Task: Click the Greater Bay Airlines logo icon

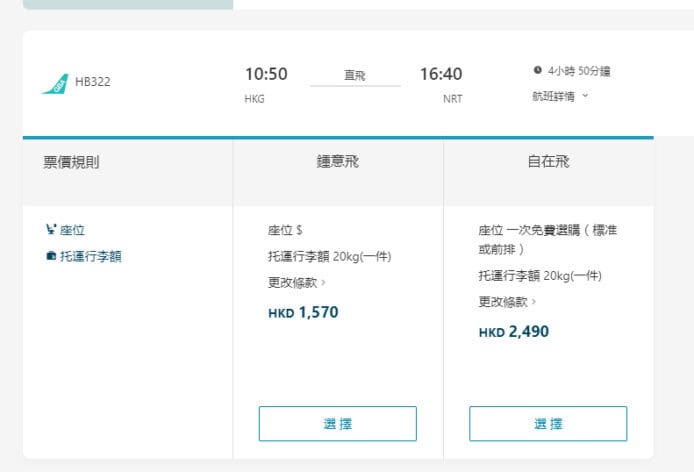Action: click(x=55, y=83)
